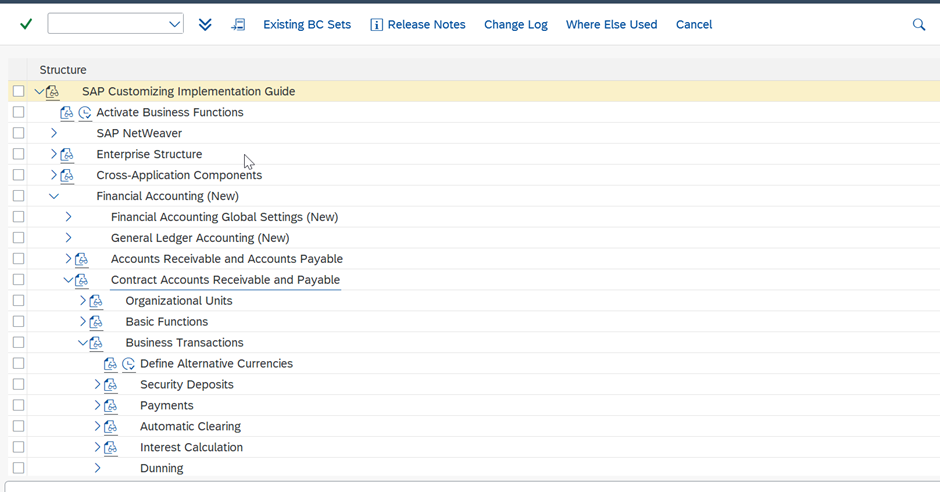This screenshot has width=940, height=492.
Task: Open the Change Log
Action: tap(516, 25)
